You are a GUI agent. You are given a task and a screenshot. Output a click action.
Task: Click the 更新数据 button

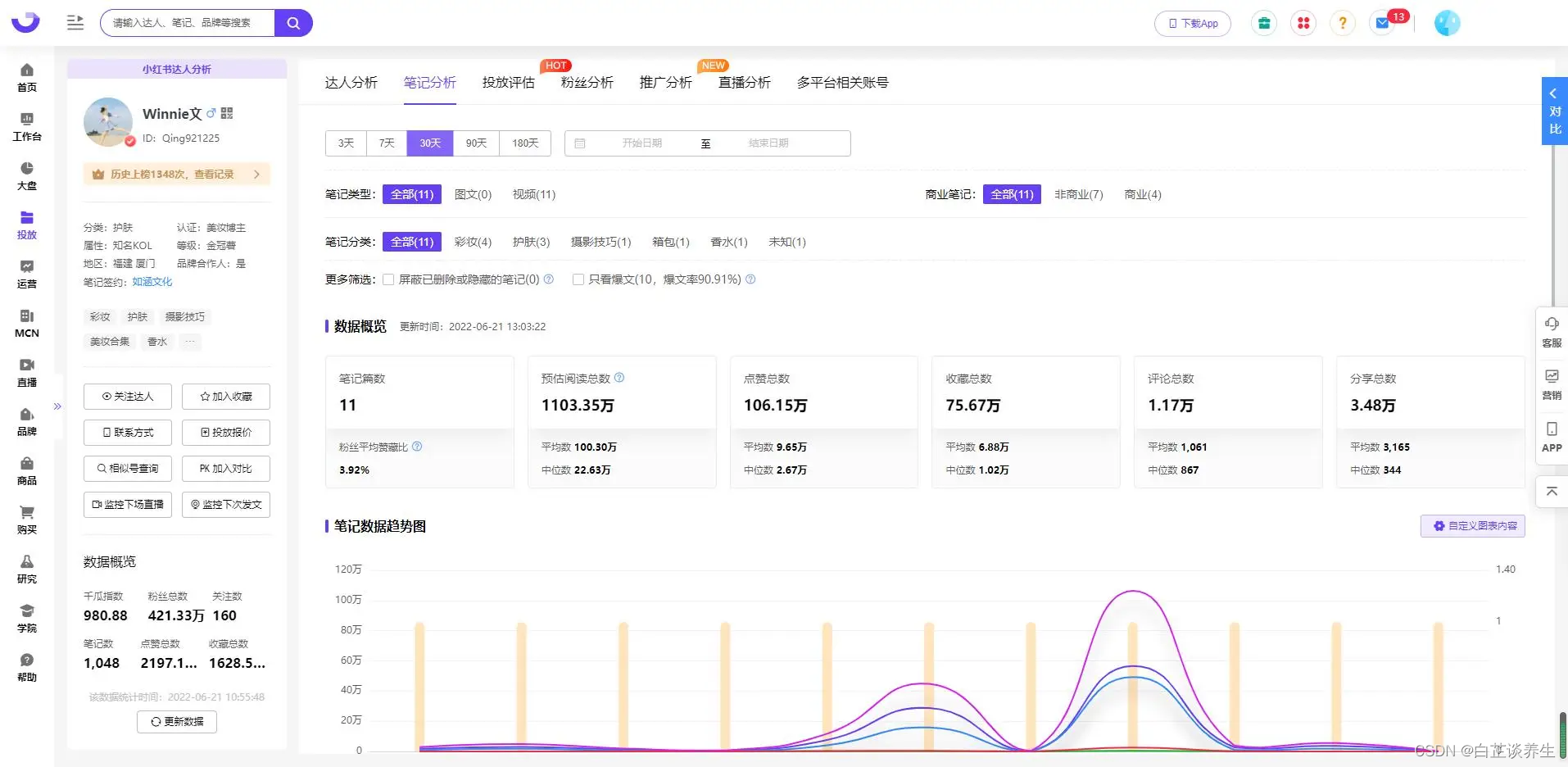click(177, 721)
